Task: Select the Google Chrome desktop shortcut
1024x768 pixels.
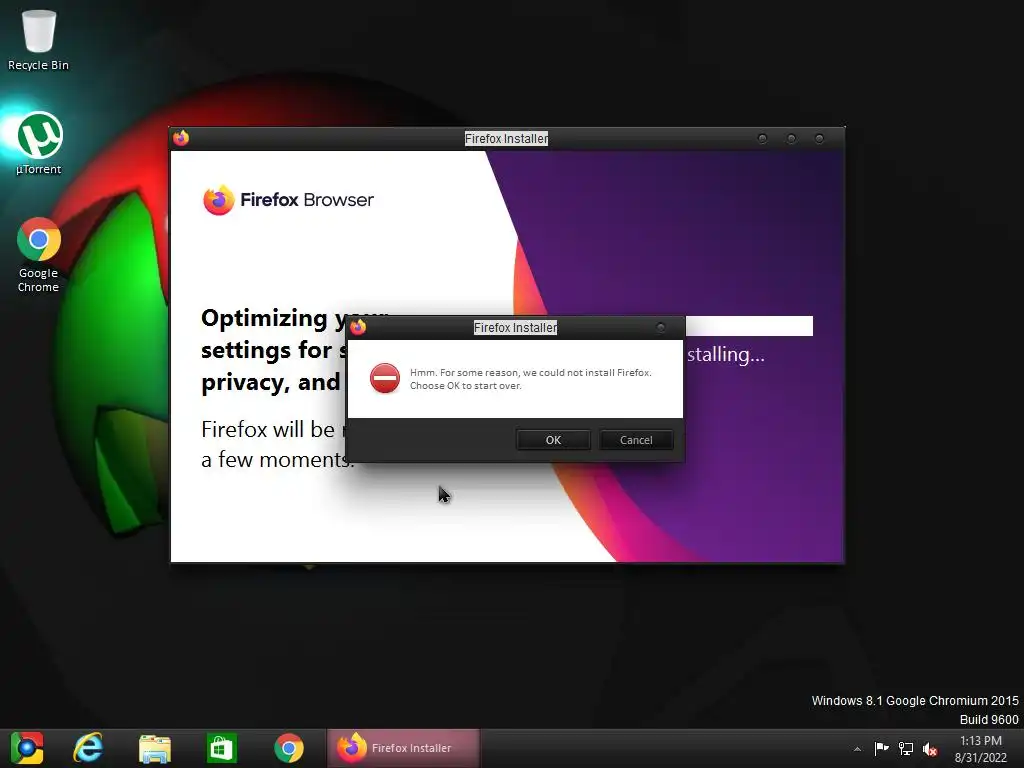Action: [x=39, y=255]
